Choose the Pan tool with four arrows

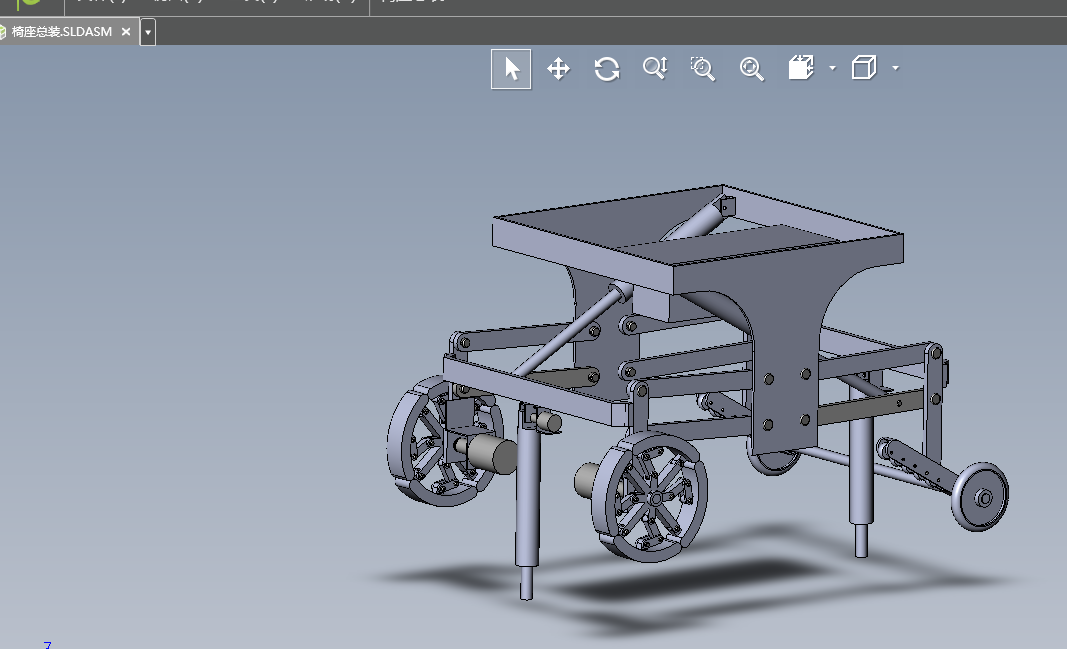click(x=559, y=69)
